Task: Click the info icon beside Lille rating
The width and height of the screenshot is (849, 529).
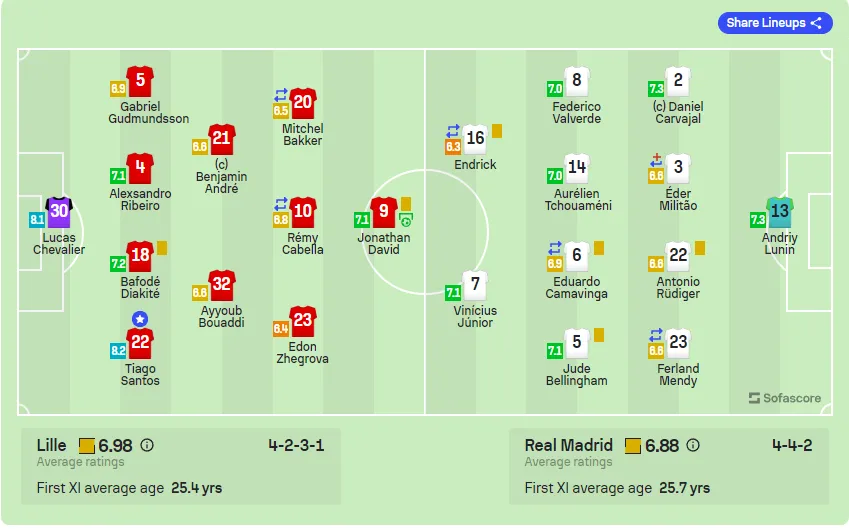Action: pyautogui.click(x=147, y=445)
